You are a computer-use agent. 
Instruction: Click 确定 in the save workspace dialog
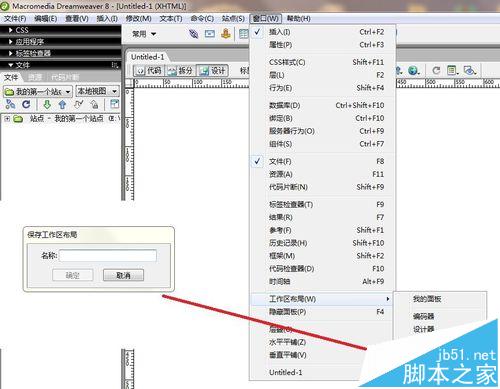[x=72, y=275]
